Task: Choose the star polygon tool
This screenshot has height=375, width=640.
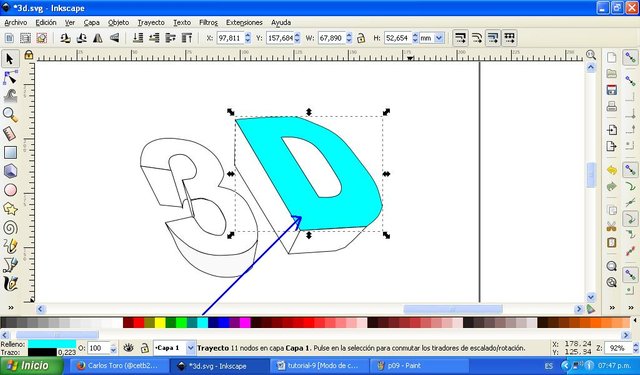Action: click(10, 209)
